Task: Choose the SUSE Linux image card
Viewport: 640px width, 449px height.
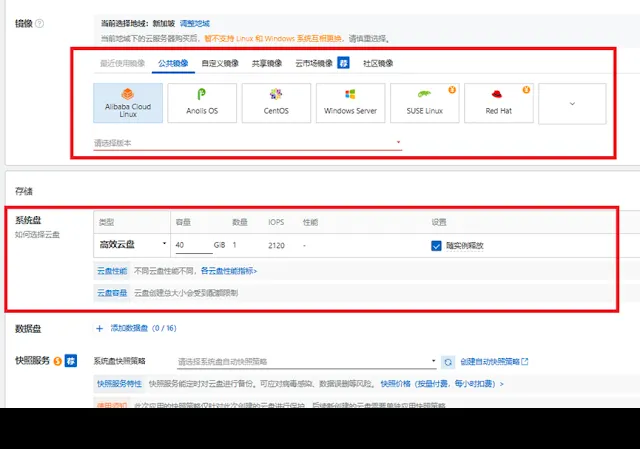Action: (425, 103)
